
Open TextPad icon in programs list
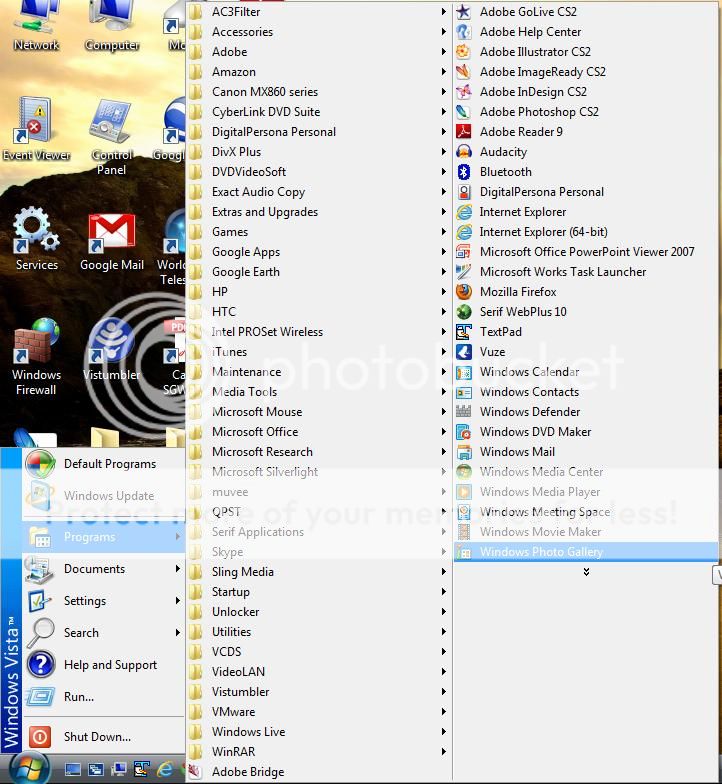tap(464, 332)
